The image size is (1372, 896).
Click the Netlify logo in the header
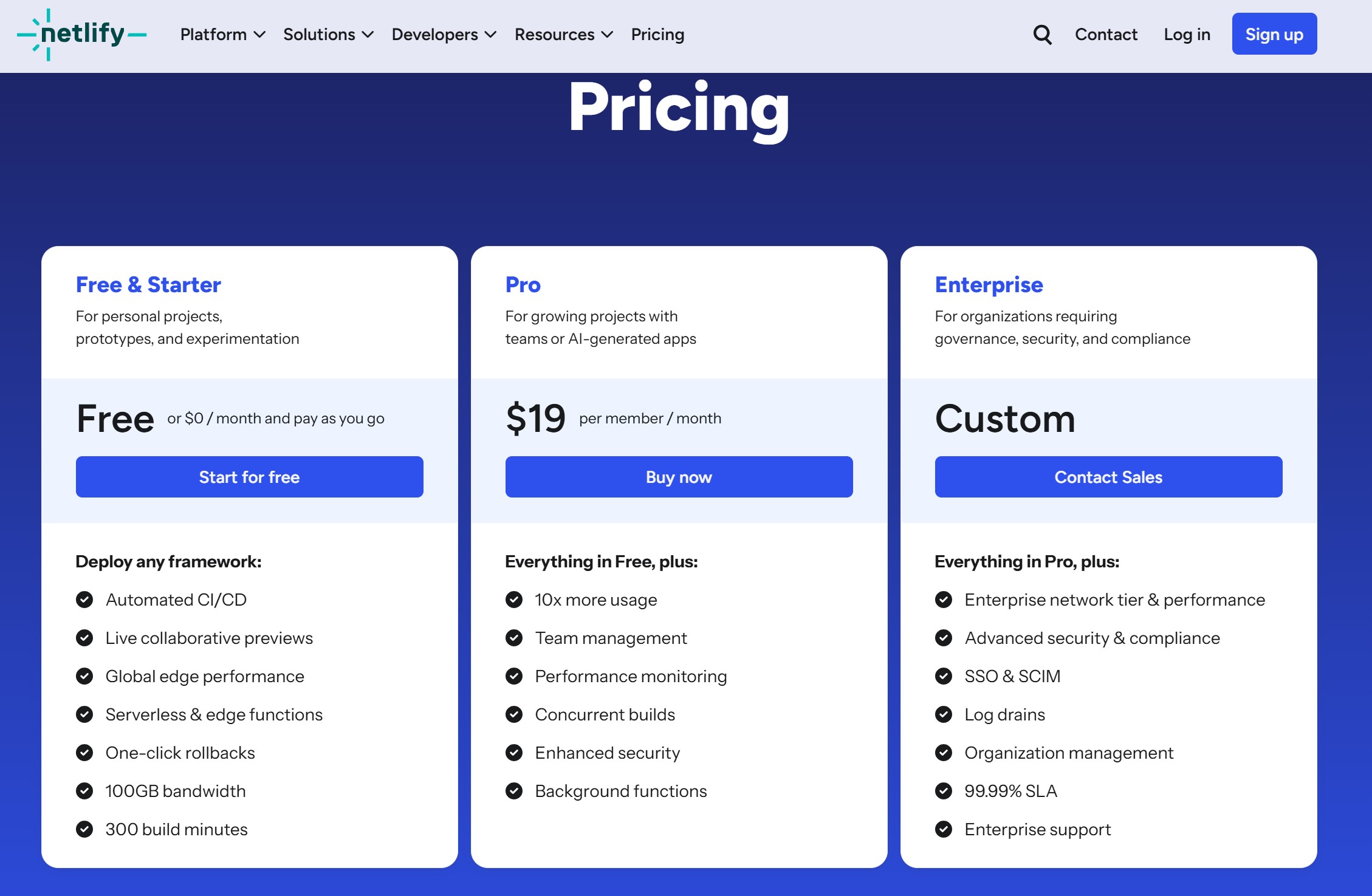click(81, 34)
